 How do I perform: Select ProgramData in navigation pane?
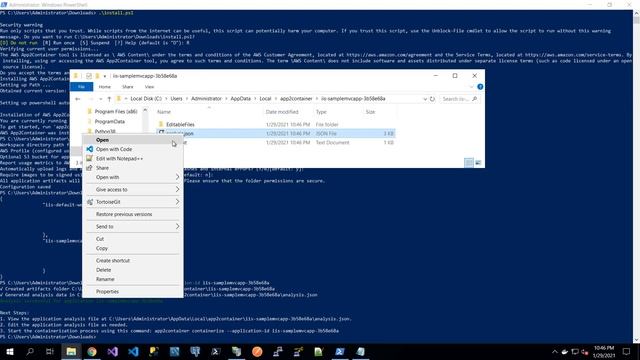109,122
